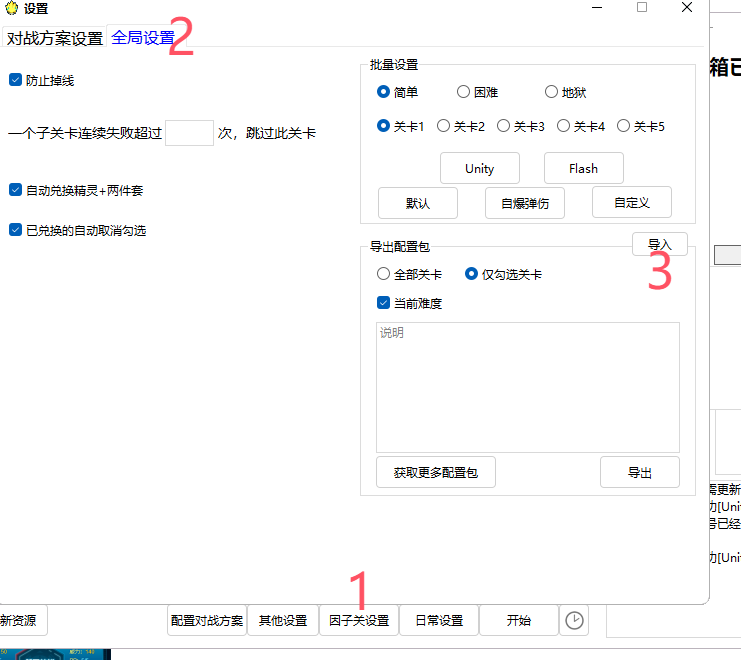Apply the 默认 batch setting

point(418,203)
